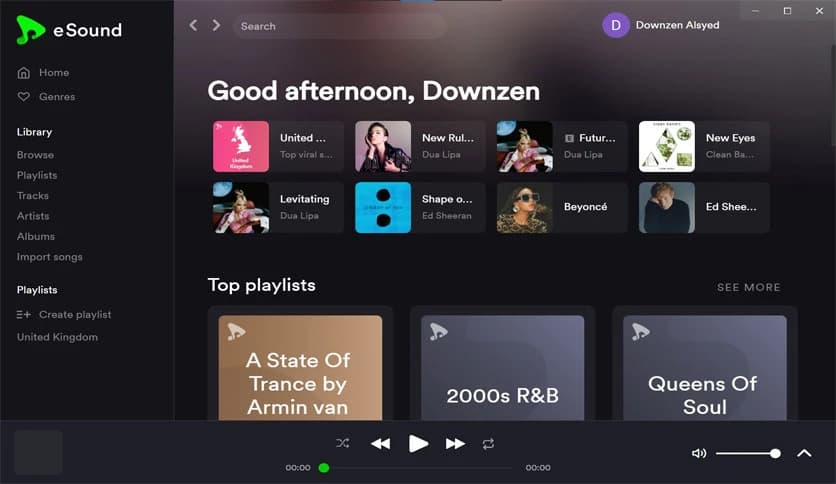Go to Home in the sidebar
The width and height of the screenshot is (836, 484).
54,72
